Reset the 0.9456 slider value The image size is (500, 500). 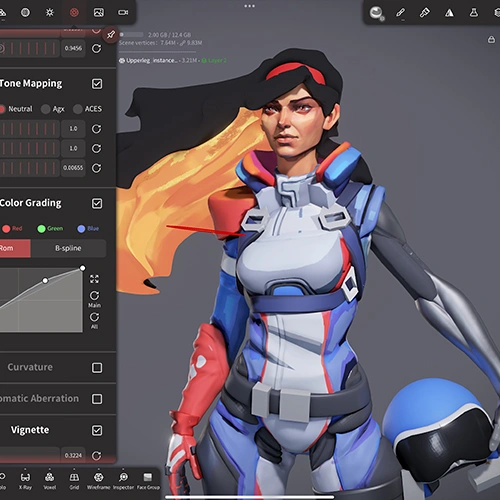pyautogui.click(x=96, y=49)
